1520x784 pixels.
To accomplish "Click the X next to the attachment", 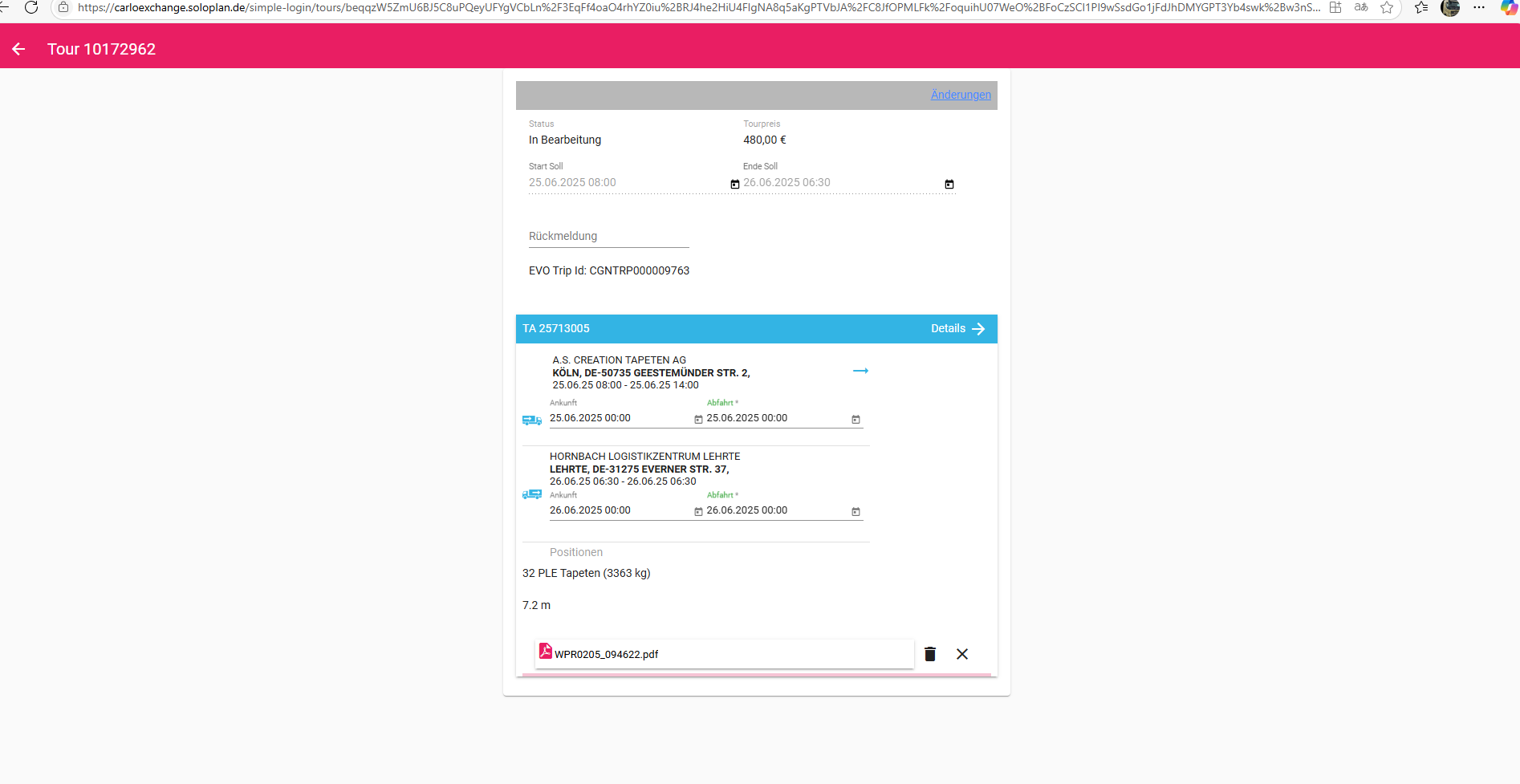I will (x=962, y=654).
